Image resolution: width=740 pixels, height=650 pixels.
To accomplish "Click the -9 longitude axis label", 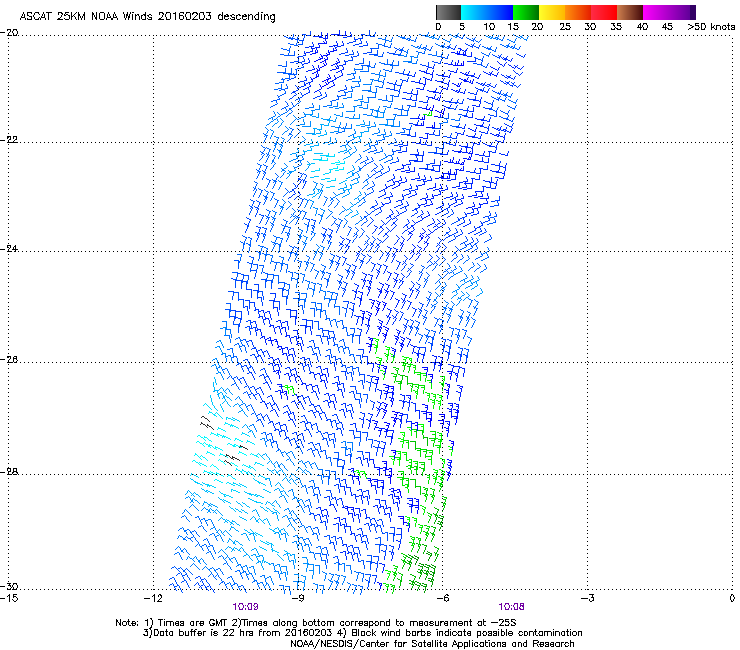I will tap(298, 598).
